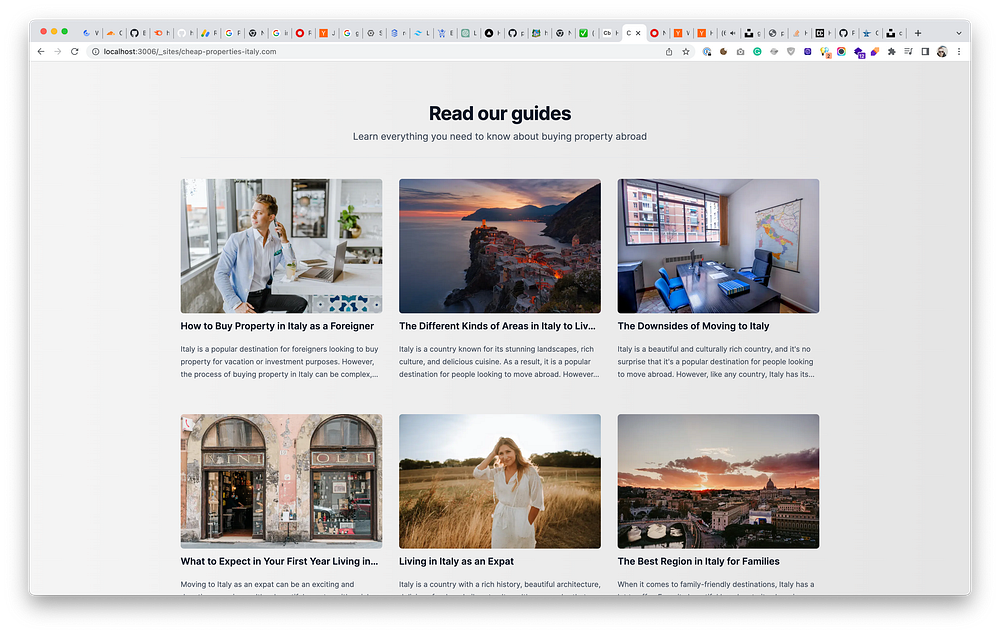The image size is (1000, 634).
Task: Open the Extensions puzzle piece menu
Action: pyautogui.click(x=892, y=52)
